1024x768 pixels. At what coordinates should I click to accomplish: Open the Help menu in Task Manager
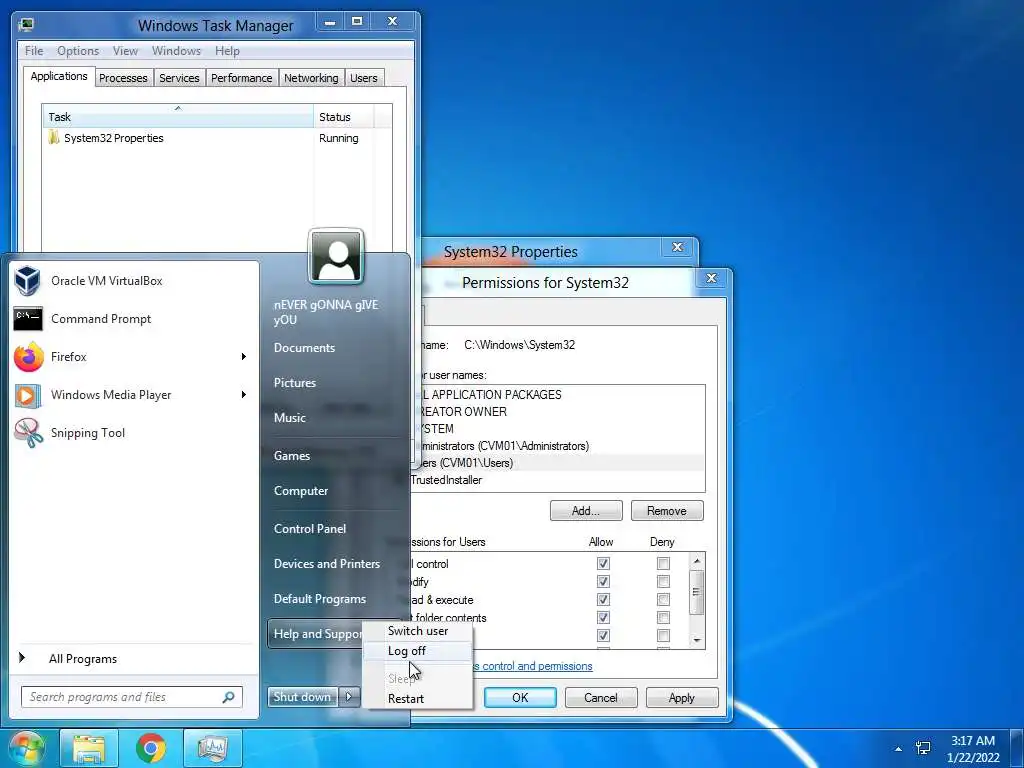227,50
